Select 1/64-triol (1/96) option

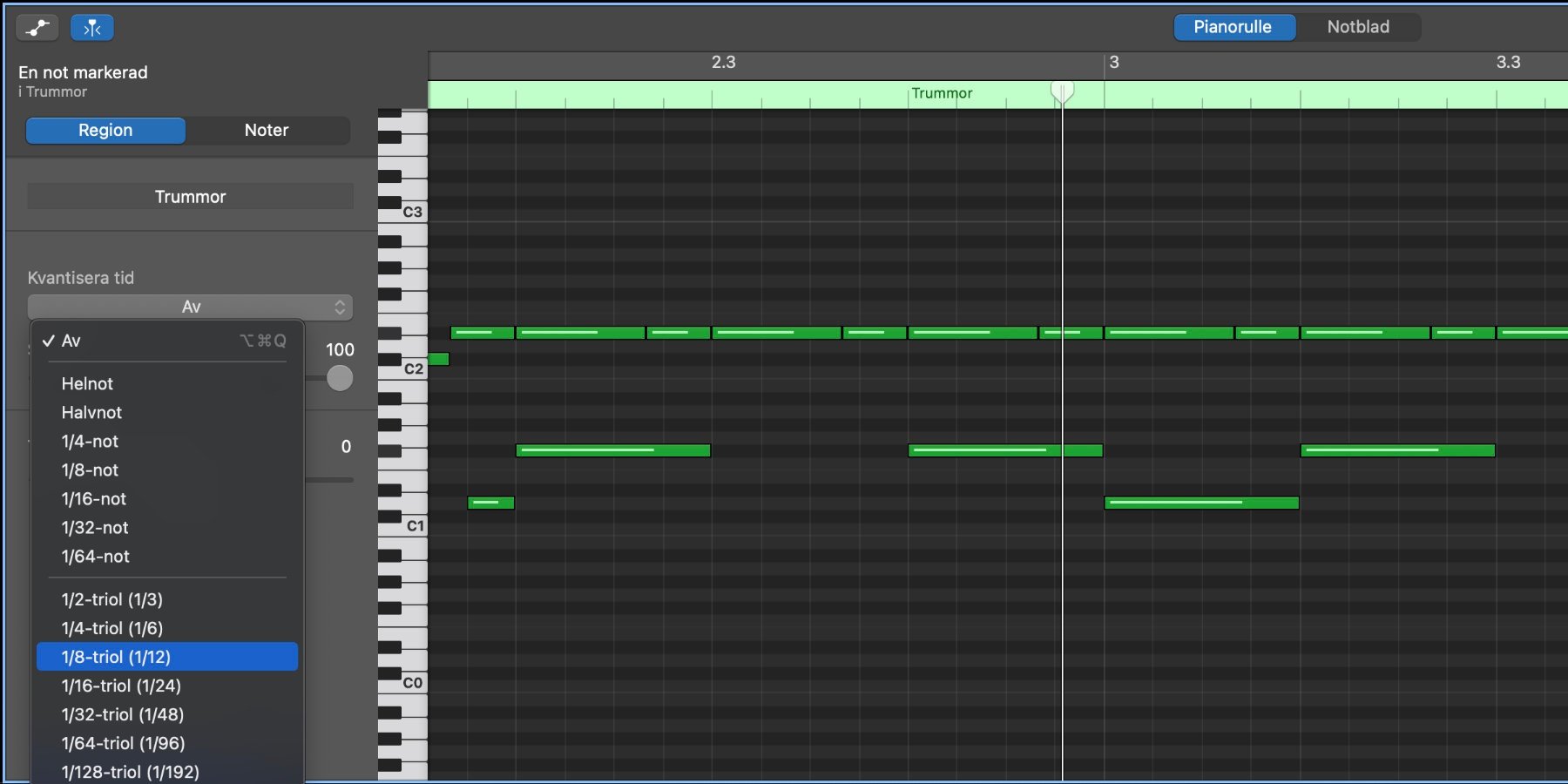pyautogui.click(x=123, y=743)
